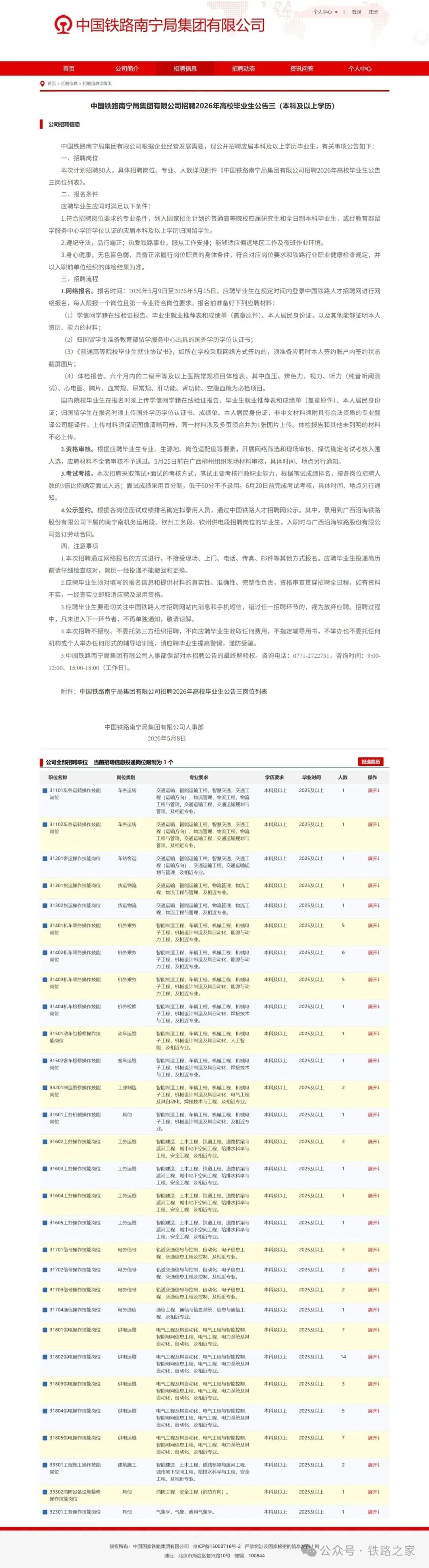
Task: Click the 动车运维 category cell
Action: [127, 1034]
